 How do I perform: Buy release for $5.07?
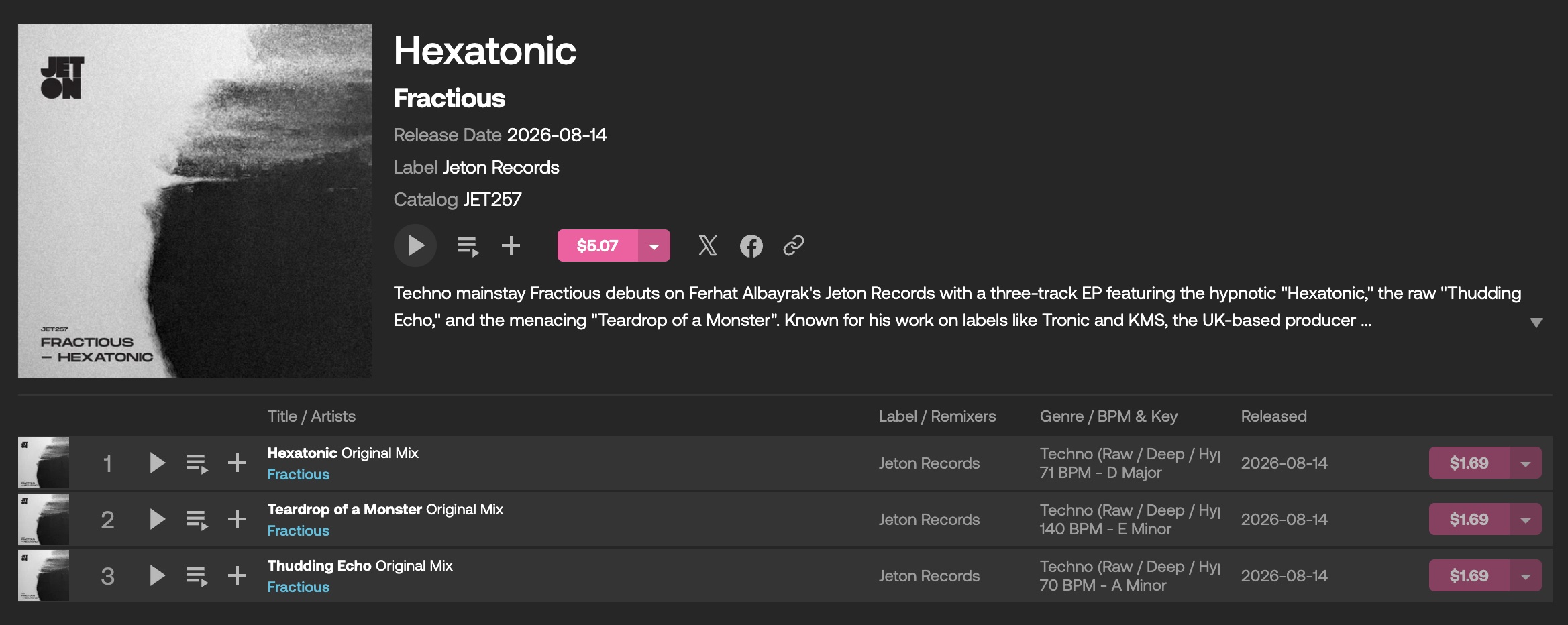(x=597, y=245)
